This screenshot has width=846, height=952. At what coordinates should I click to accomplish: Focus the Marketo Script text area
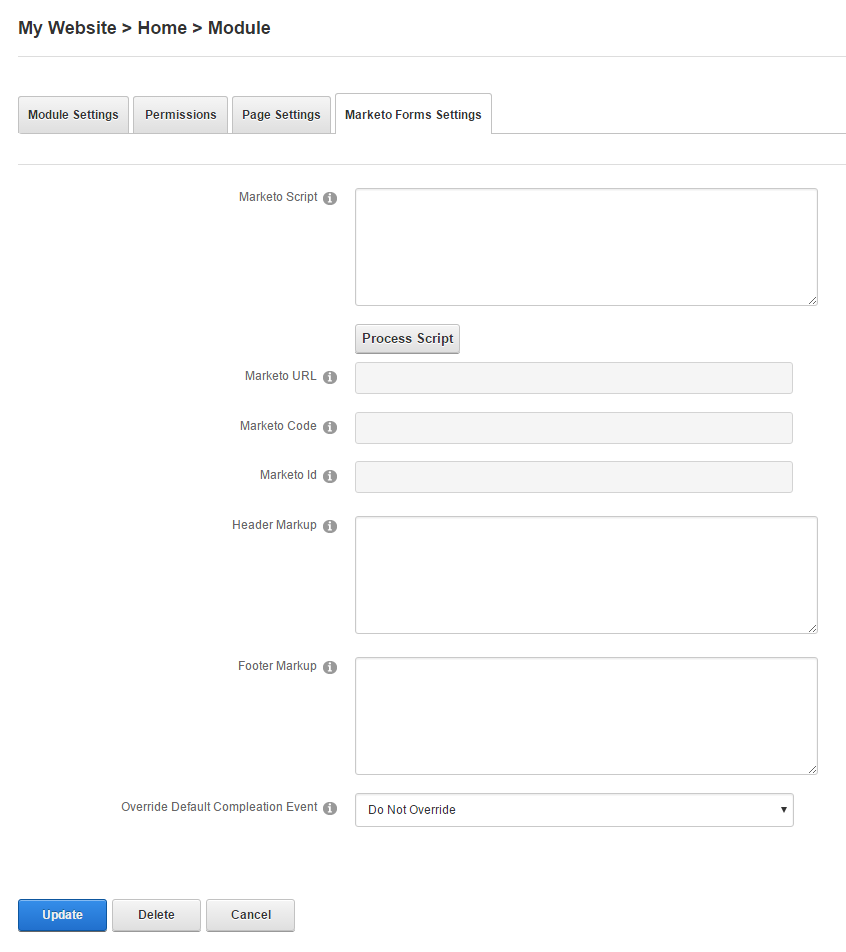(x=586, y=247)
